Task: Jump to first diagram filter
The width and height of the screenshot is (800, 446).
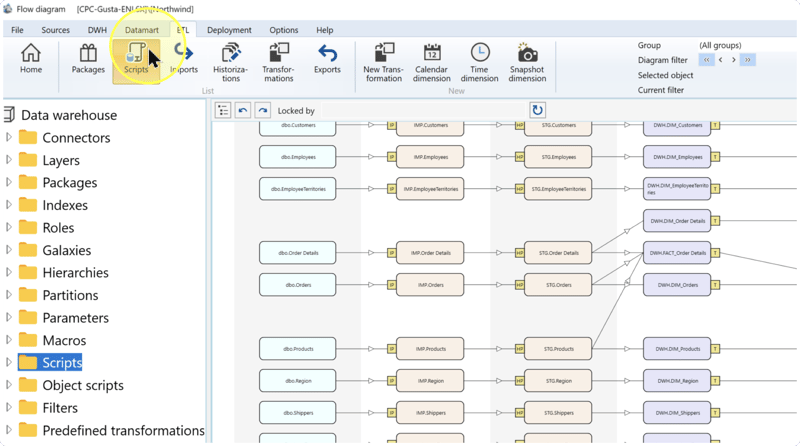Action: tap(706, 60)
